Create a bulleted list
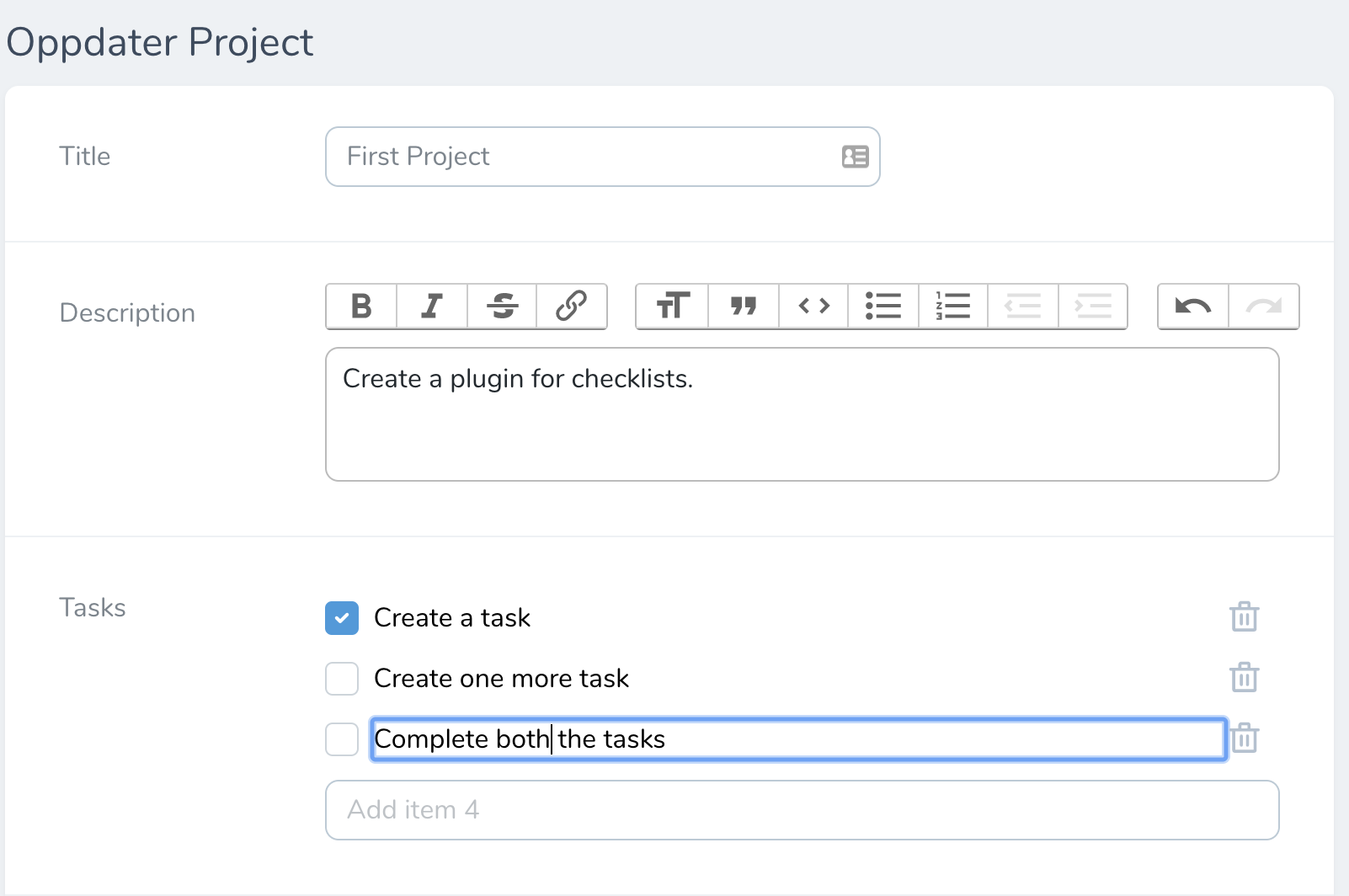 [883, 307]
